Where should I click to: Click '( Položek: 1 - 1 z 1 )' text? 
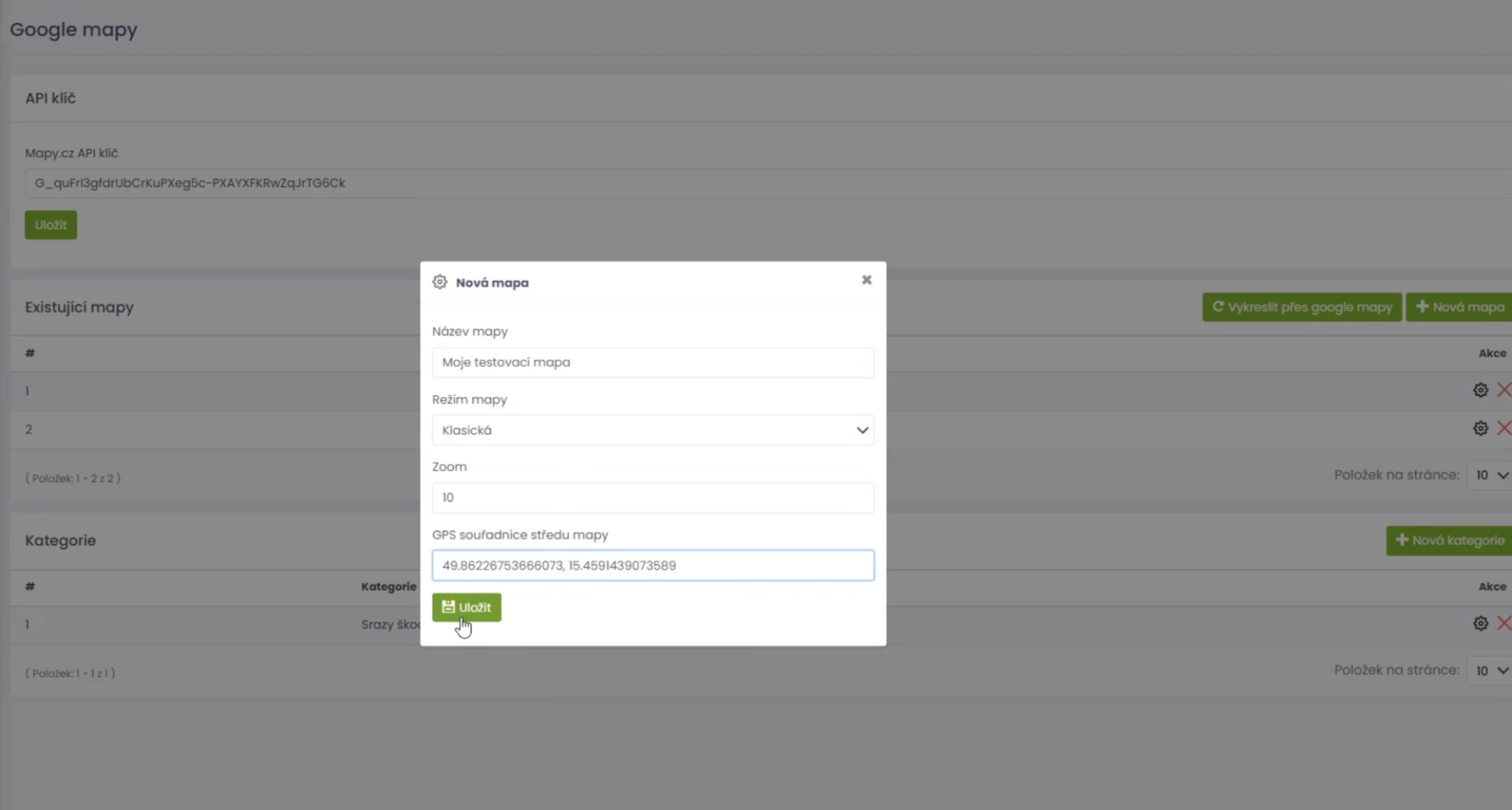click(x=70, y=673)
